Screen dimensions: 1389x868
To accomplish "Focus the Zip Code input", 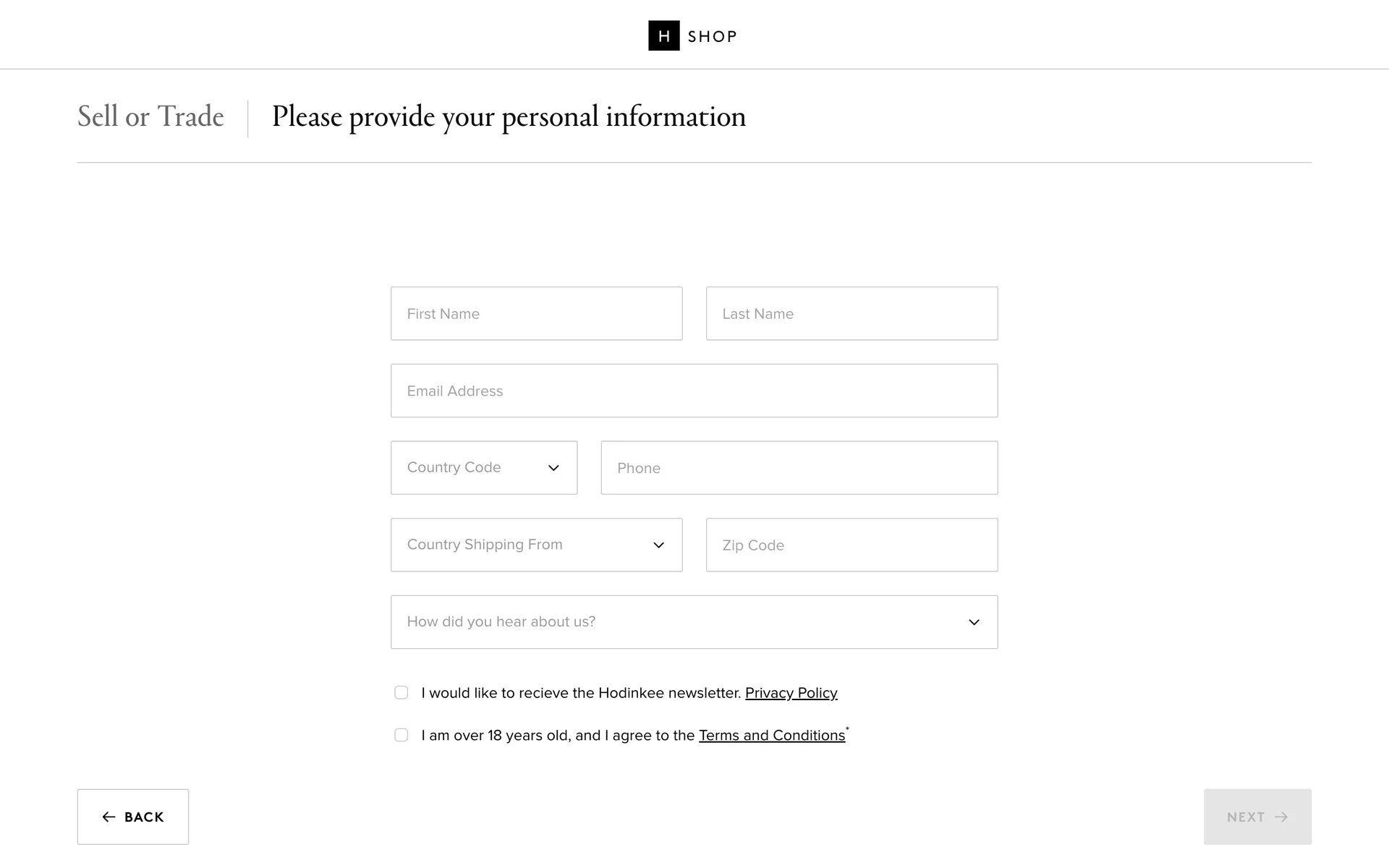I will (851, 545).
